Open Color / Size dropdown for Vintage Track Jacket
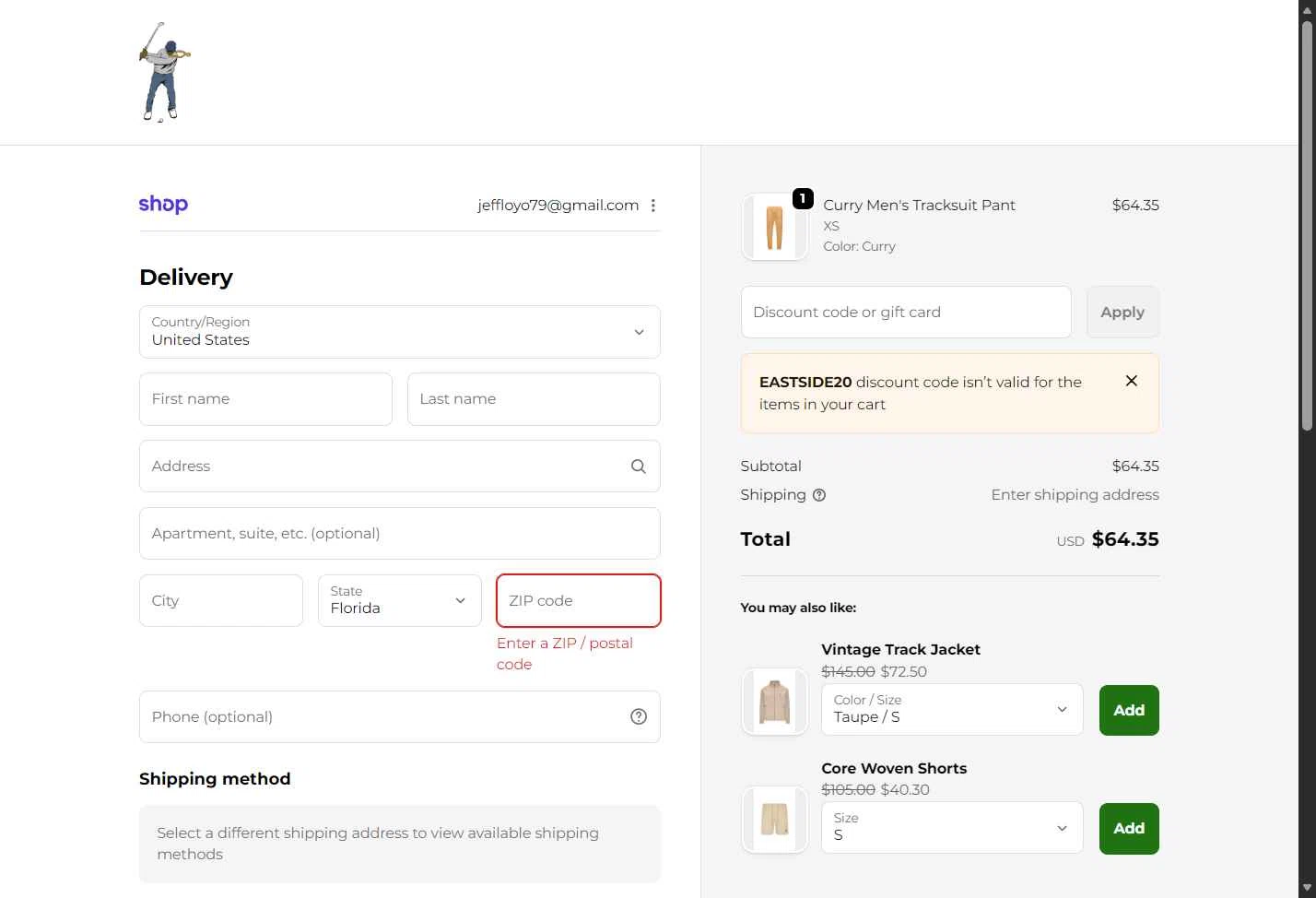1316x898 pixels. 952,710
